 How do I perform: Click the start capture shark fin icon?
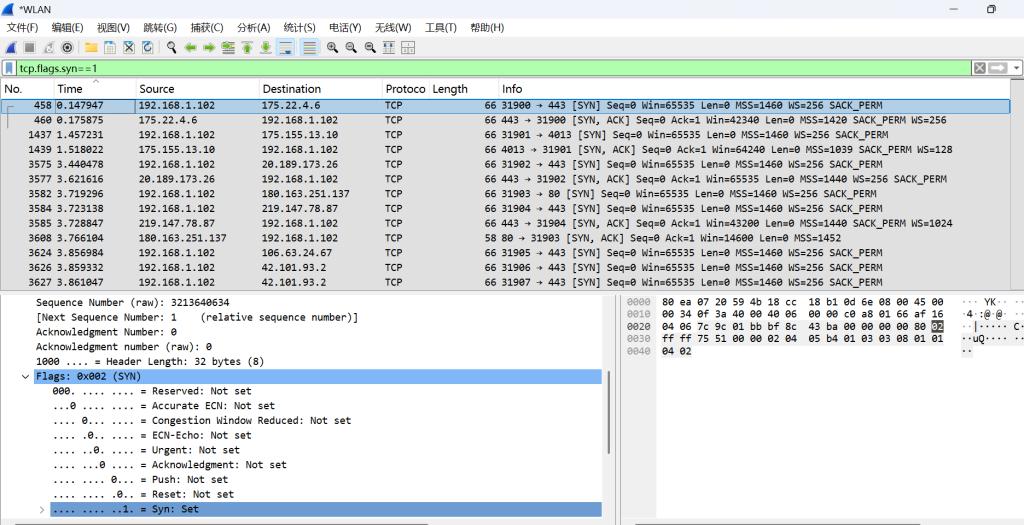coord(11,48)
